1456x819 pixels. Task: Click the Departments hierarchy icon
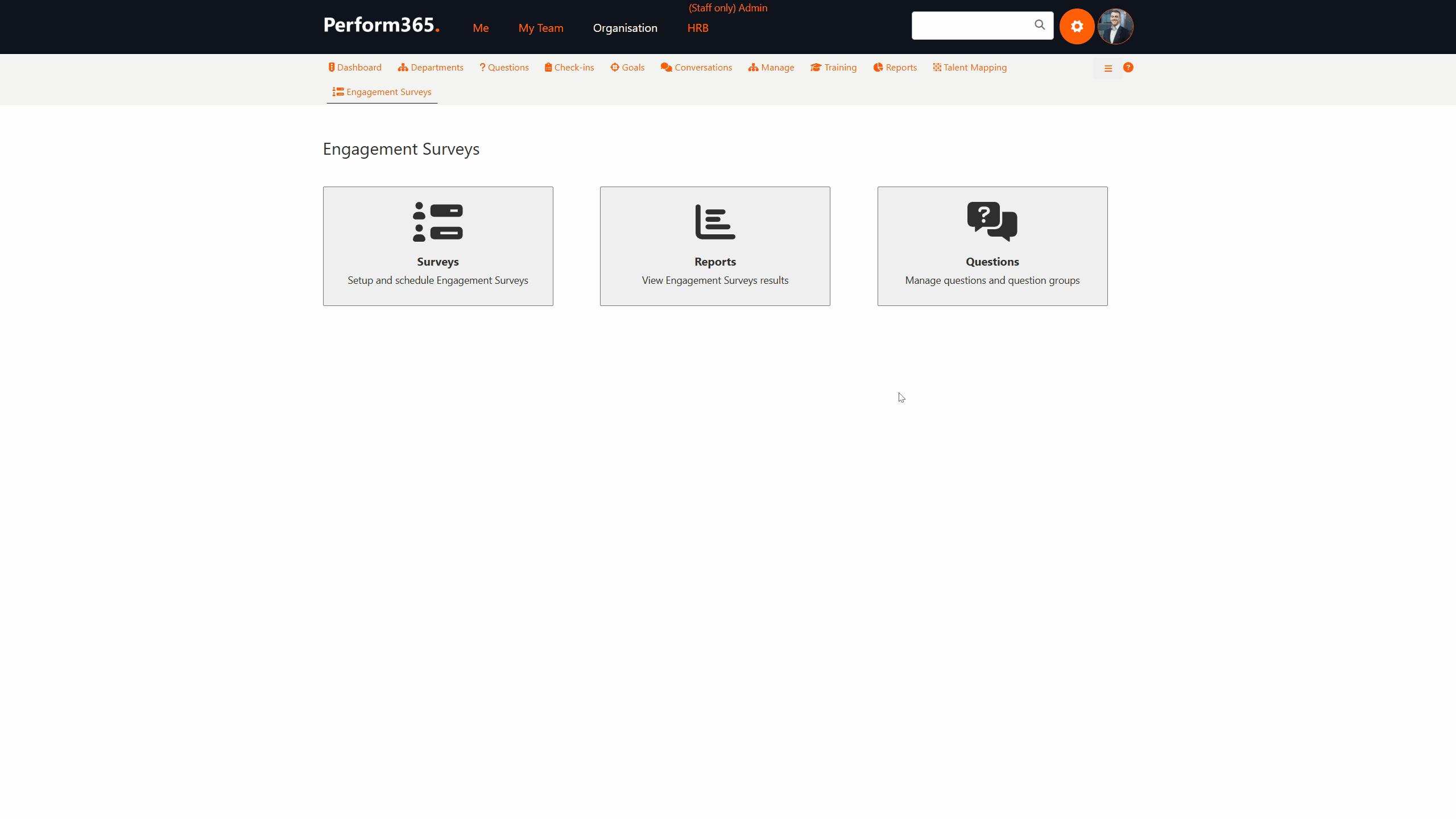[403, 68]
